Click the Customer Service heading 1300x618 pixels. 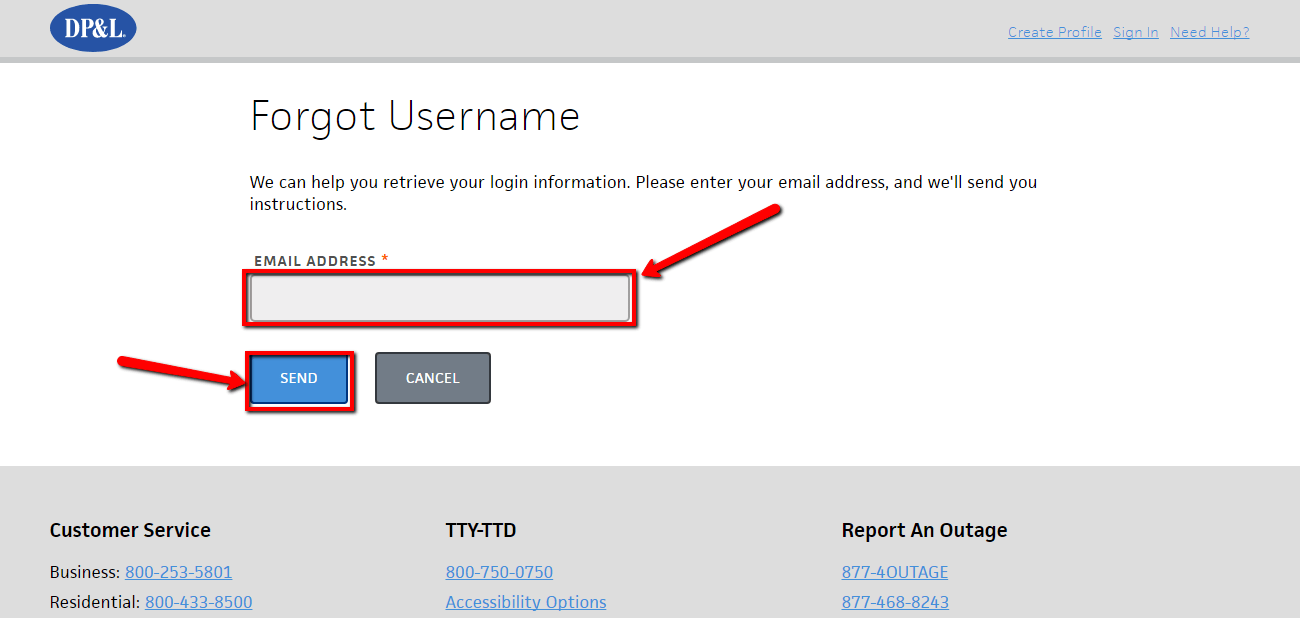(x=130, y=530)
